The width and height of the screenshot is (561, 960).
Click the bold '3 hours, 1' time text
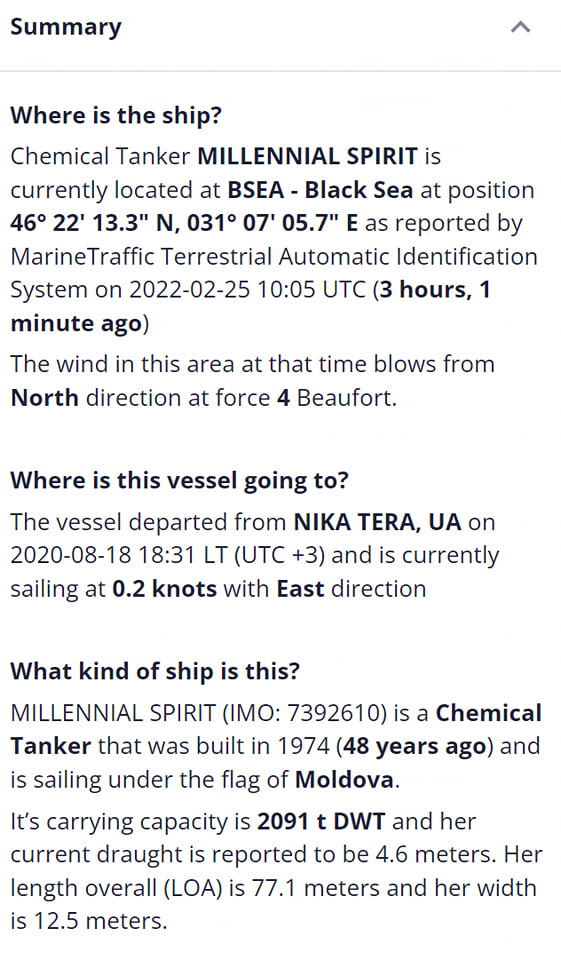435,290
